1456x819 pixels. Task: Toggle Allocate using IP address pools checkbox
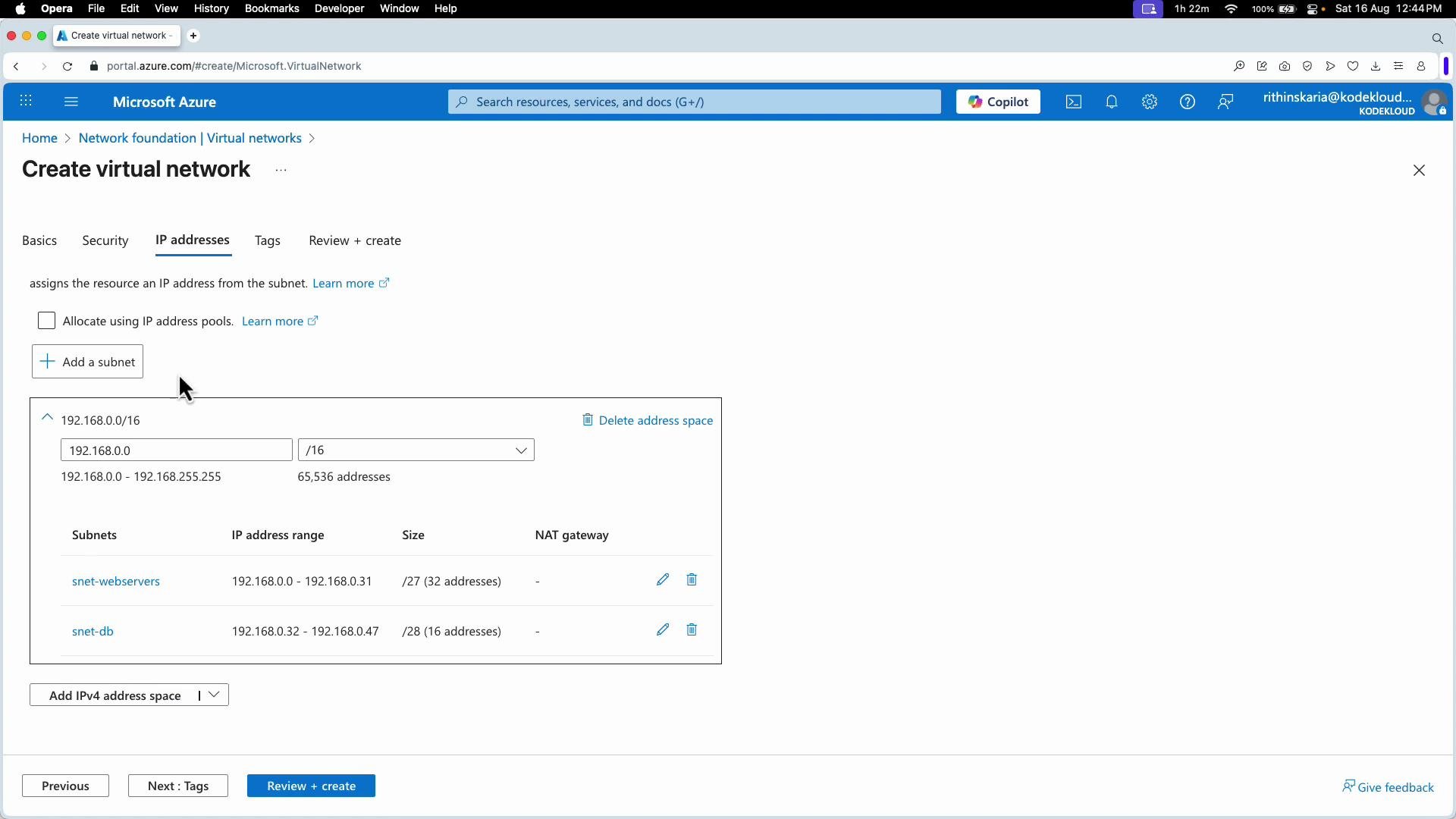click(46, 321)
